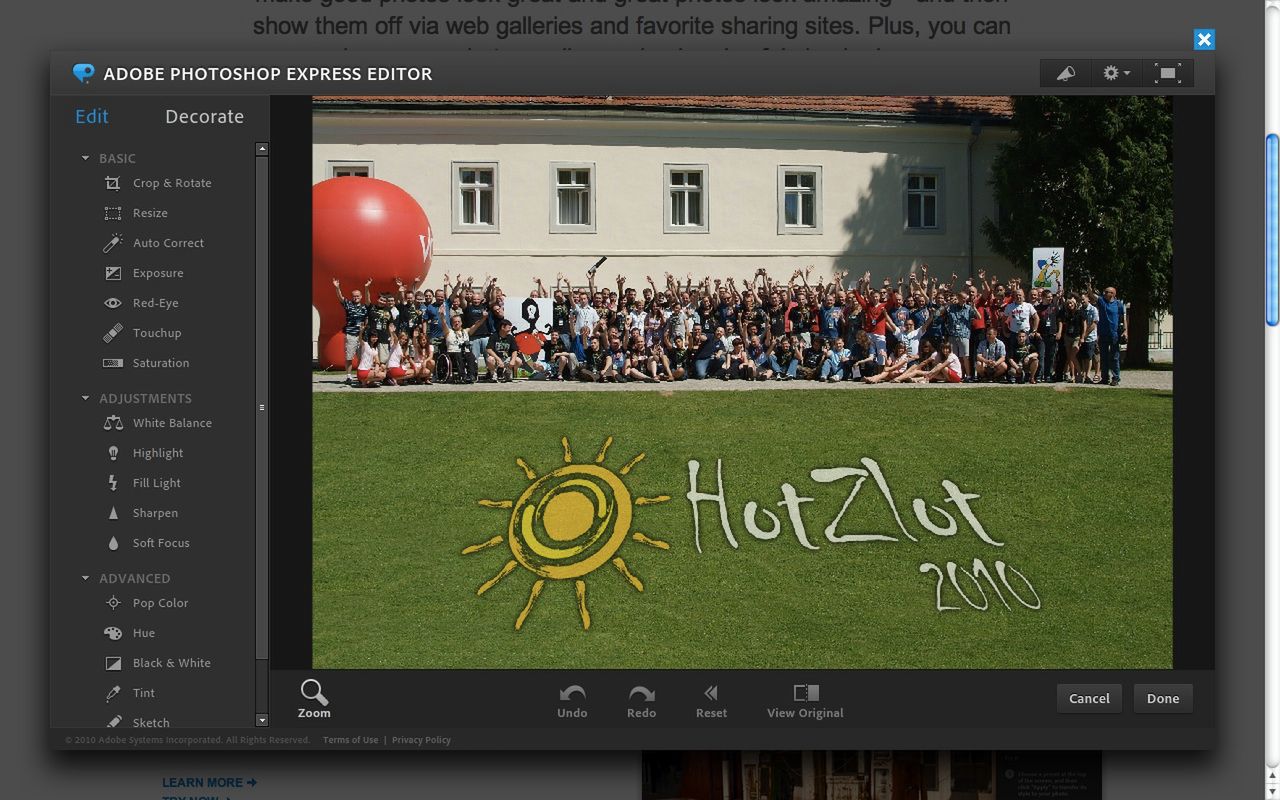Select the Crop & Rotate tool
1280x800 pixels.
click(171, 183)
